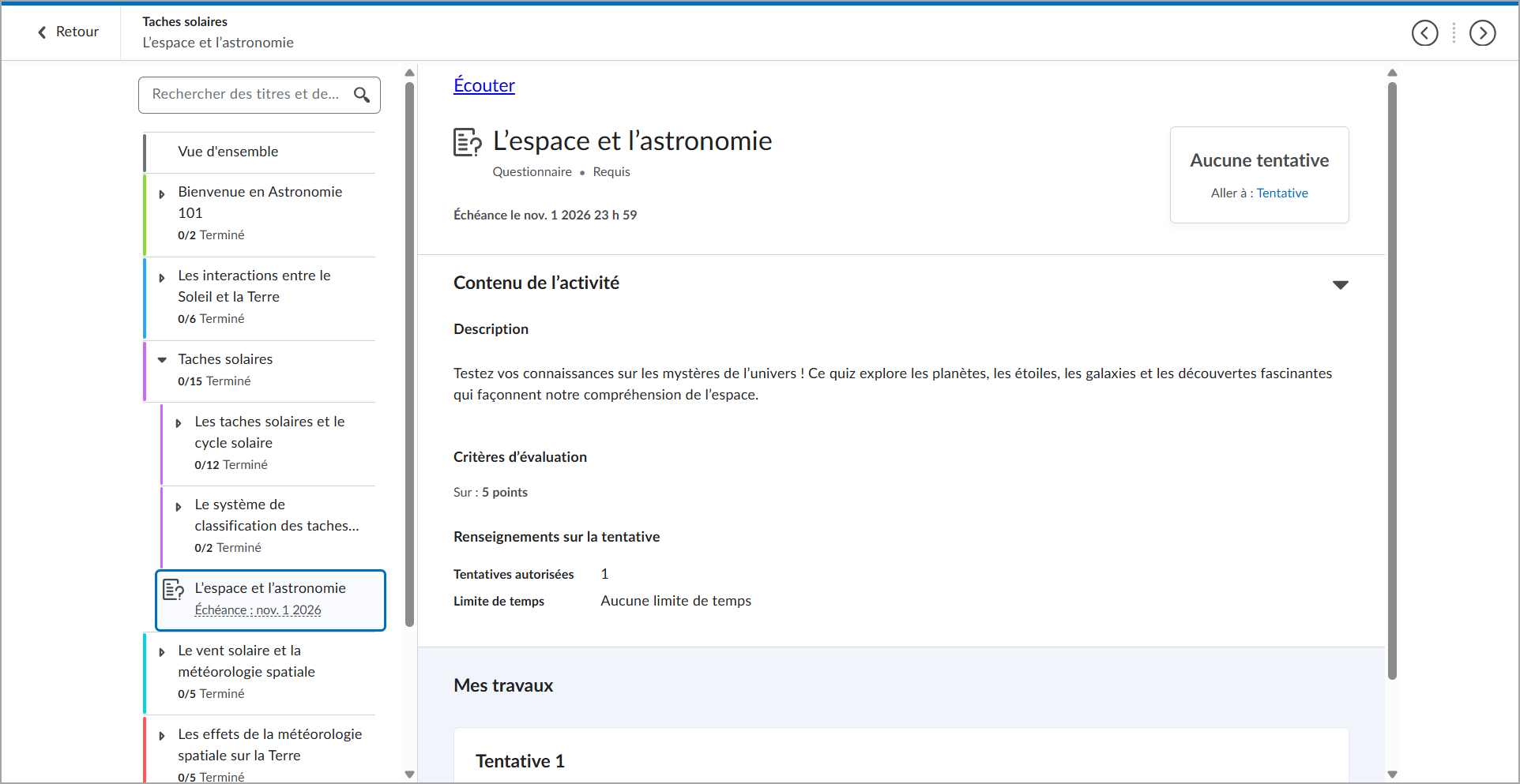Click the sidebar scrollbar thumb

[x=409, y=354]
